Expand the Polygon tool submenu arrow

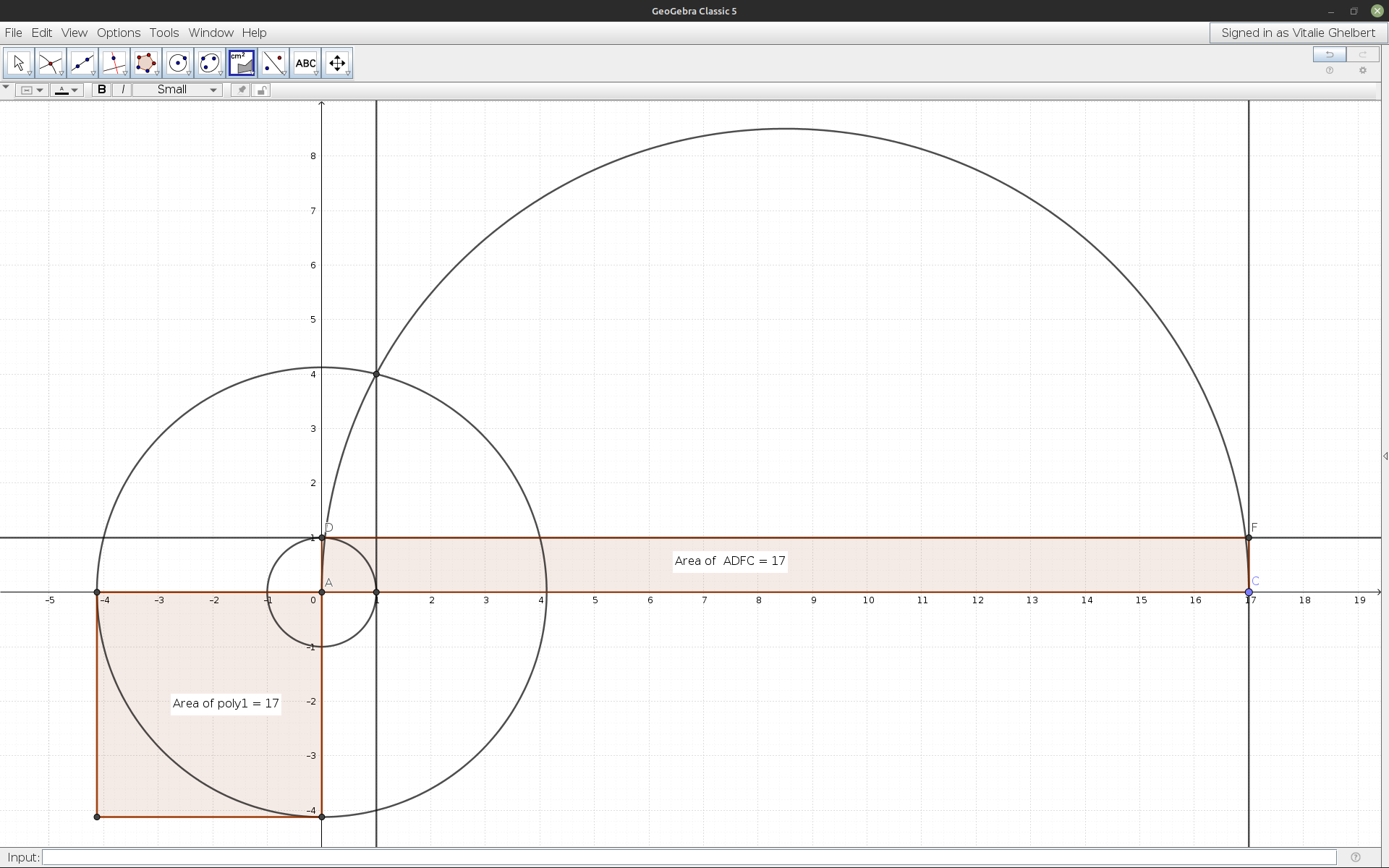(157, 74)
